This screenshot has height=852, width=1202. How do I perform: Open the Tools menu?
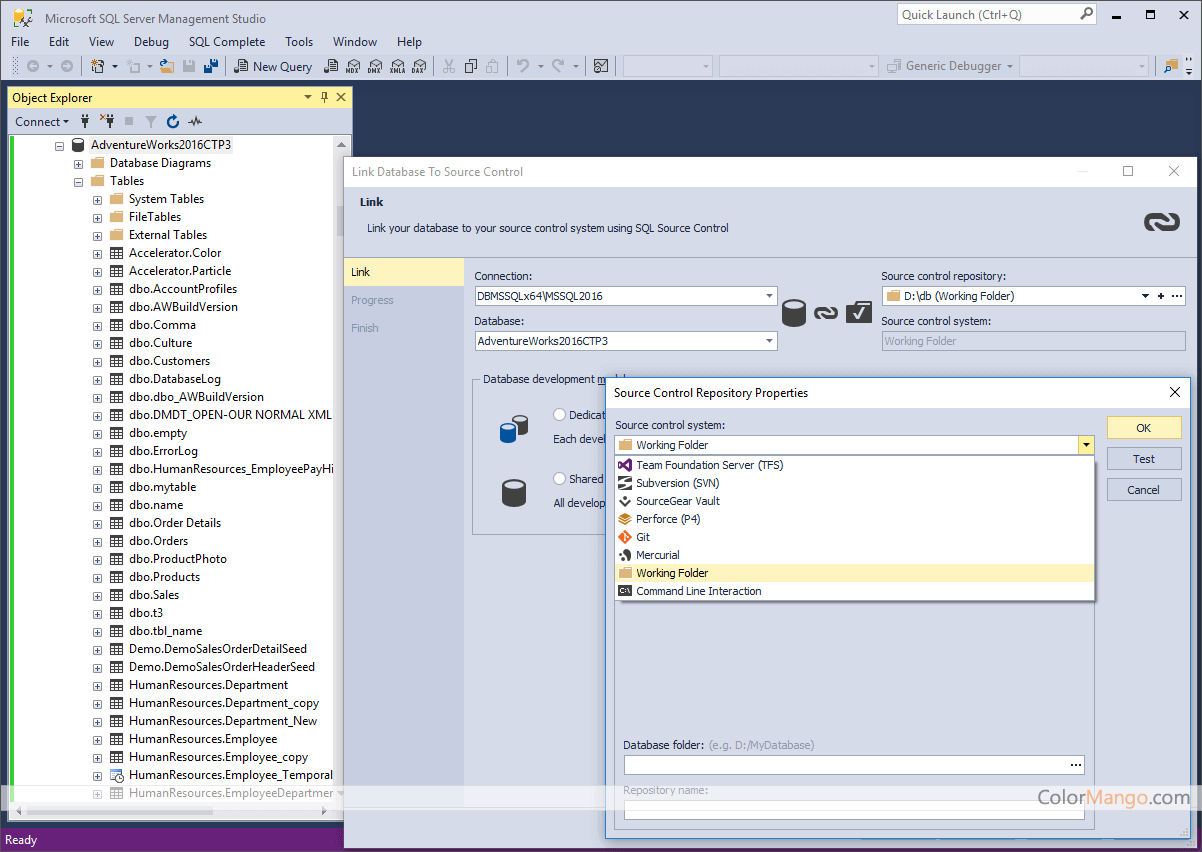click(x=299, y=42)
